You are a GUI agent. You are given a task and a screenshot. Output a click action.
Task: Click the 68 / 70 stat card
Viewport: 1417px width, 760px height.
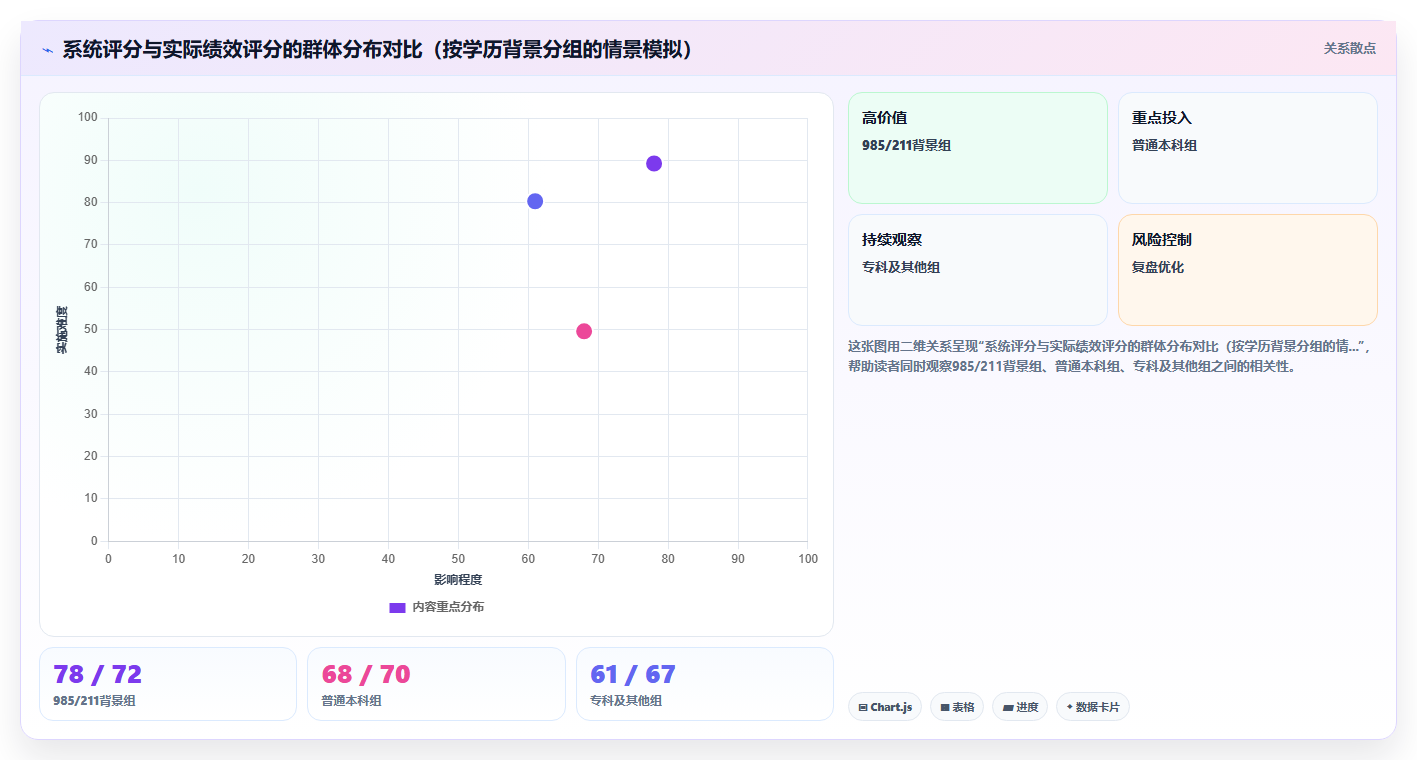point(436,684)
